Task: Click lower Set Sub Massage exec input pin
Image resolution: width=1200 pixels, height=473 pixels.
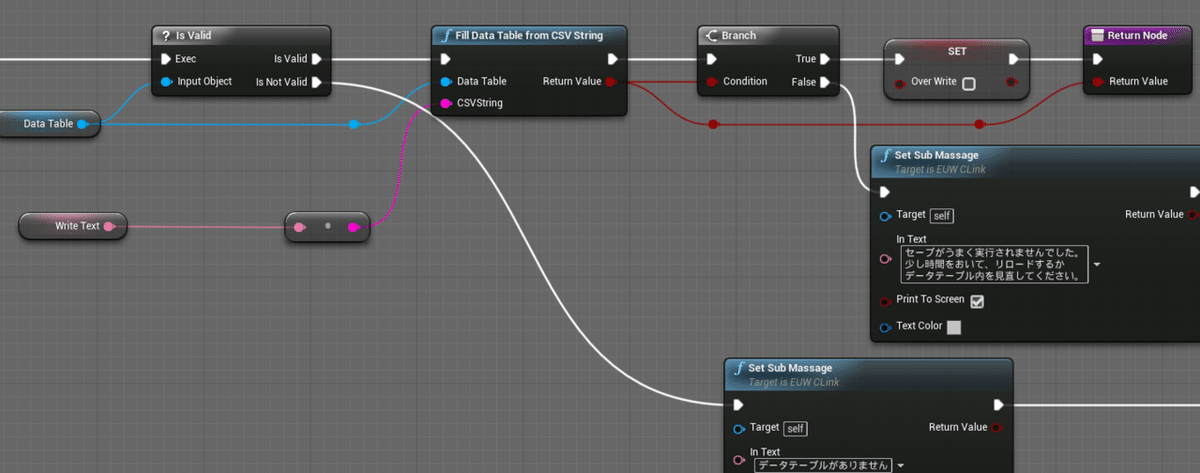Action: 738,405
